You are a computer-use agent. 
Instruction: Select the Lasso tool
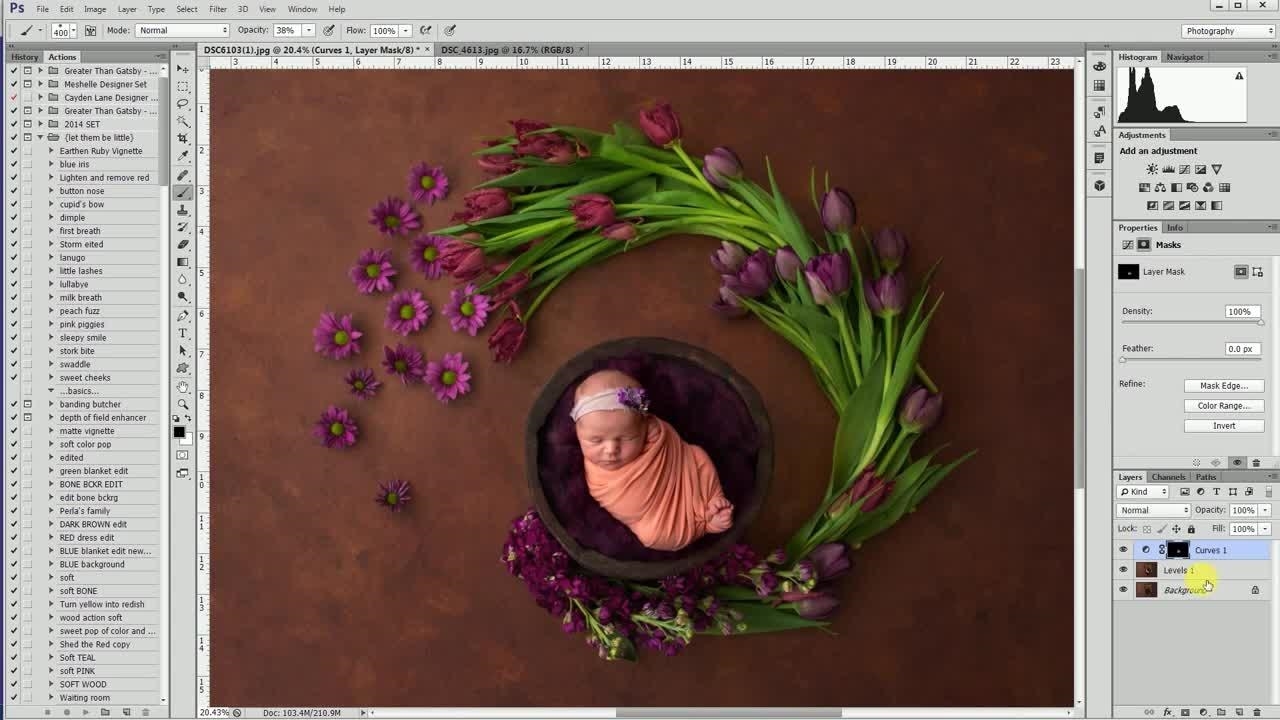183,103
